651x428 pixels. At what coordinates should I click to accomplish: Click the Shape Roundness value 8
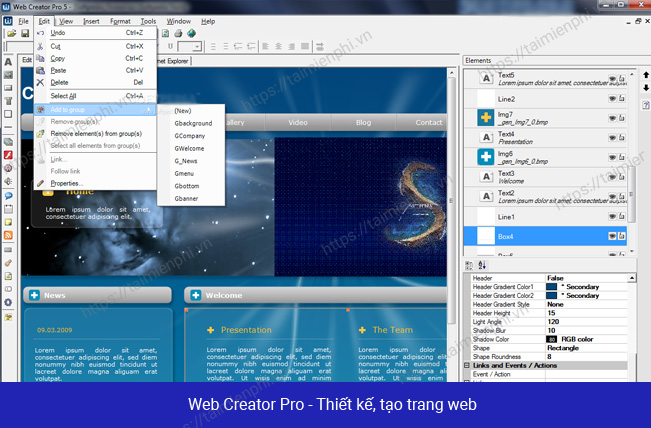(549, 357)
